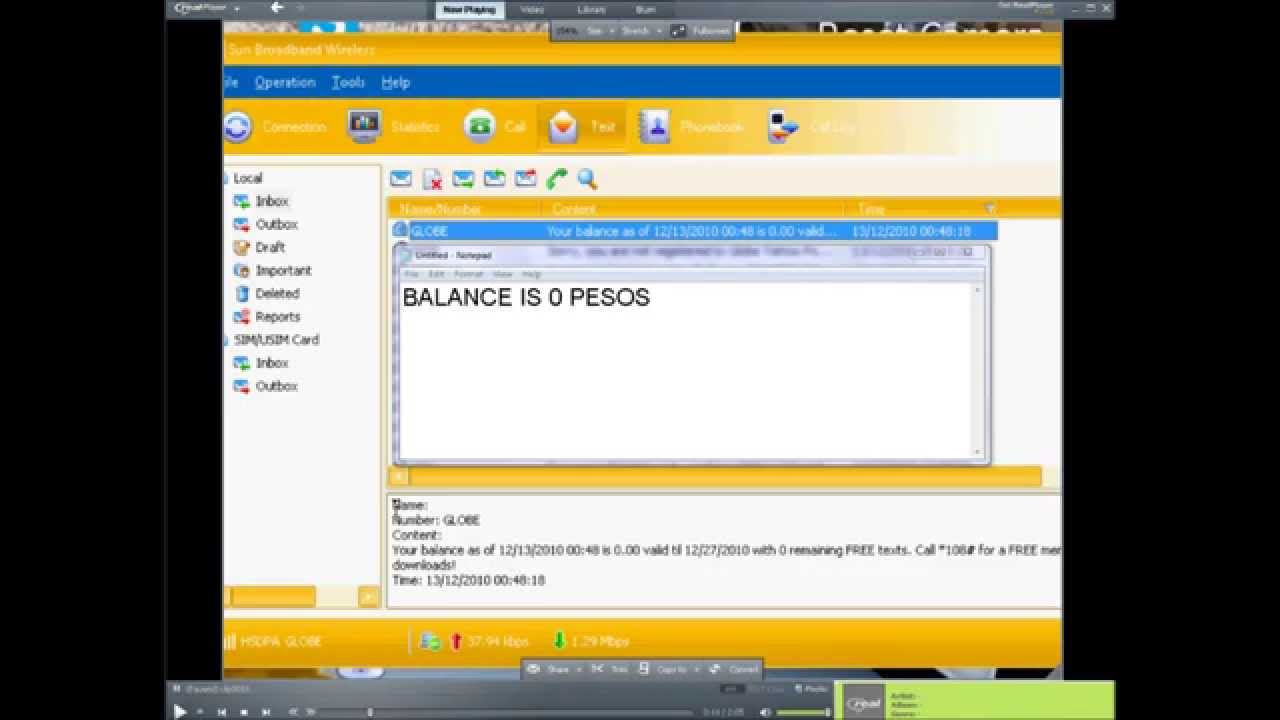Viewport: 1280px width, 720px height.
Task: Click the filter dropdown arrow in list header
Action: (990, 209)
